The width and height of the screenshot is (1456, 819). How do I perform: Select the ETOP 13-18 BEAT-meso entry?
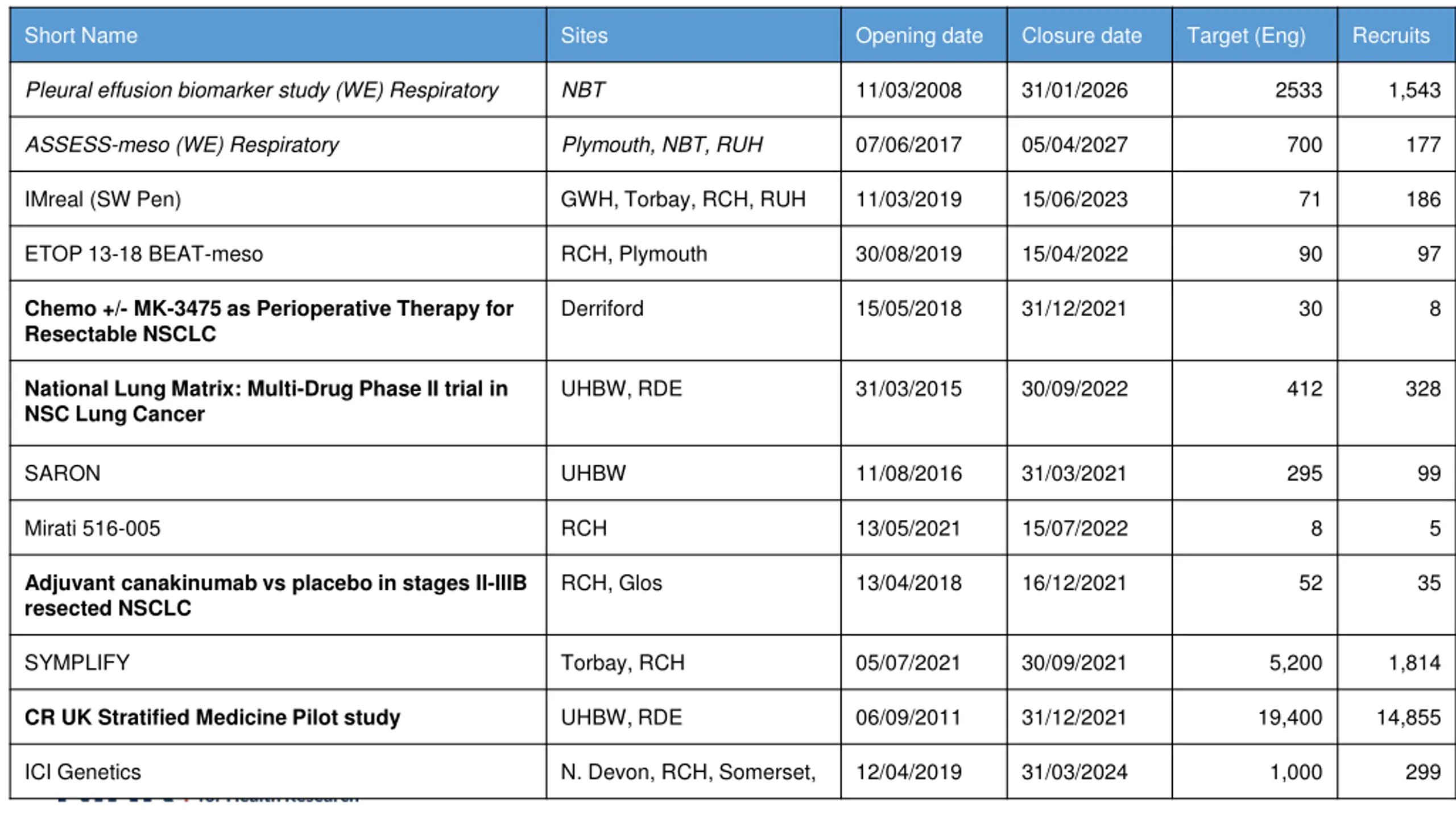pyautogui.click(x=144, y=254)
